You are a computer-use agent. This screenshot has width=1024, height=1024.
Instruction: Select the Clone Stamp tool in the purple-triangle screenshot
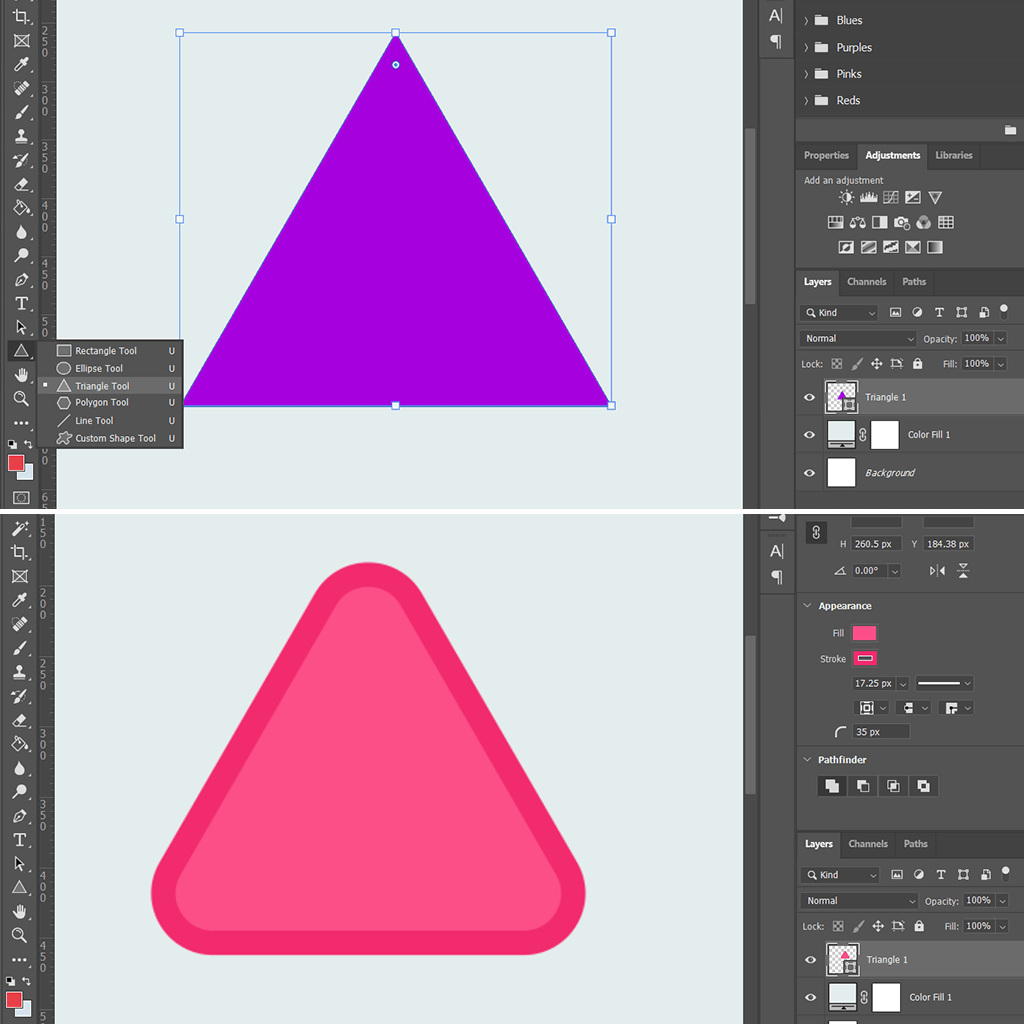21,136
